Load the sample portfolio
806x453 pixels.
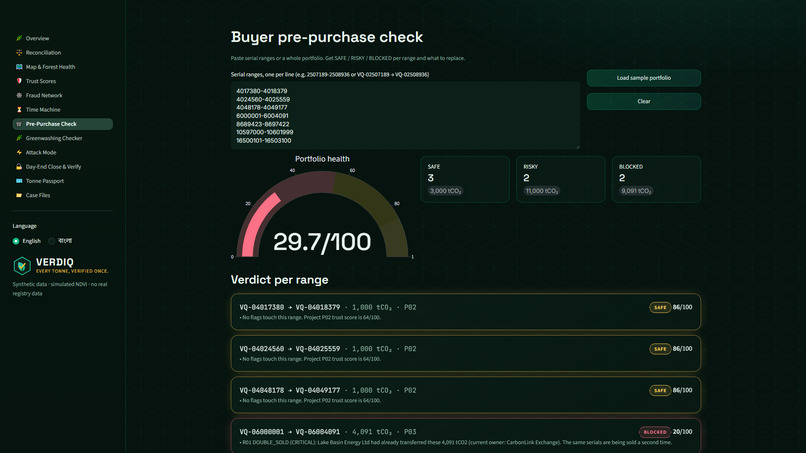pyautogui.click(x=644, y=78)
